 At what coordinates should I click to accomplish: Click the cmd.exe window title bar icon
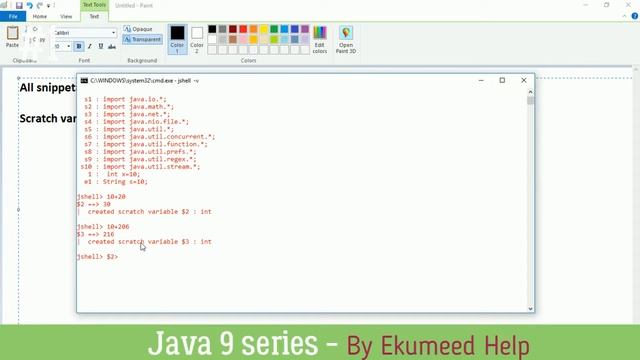point(84,80)
